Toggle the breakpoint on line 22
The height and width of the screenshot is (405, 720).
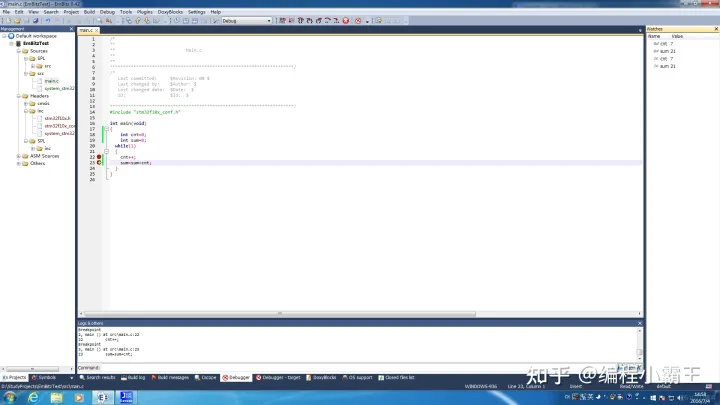pyautogui.click(x=99, y=157)
